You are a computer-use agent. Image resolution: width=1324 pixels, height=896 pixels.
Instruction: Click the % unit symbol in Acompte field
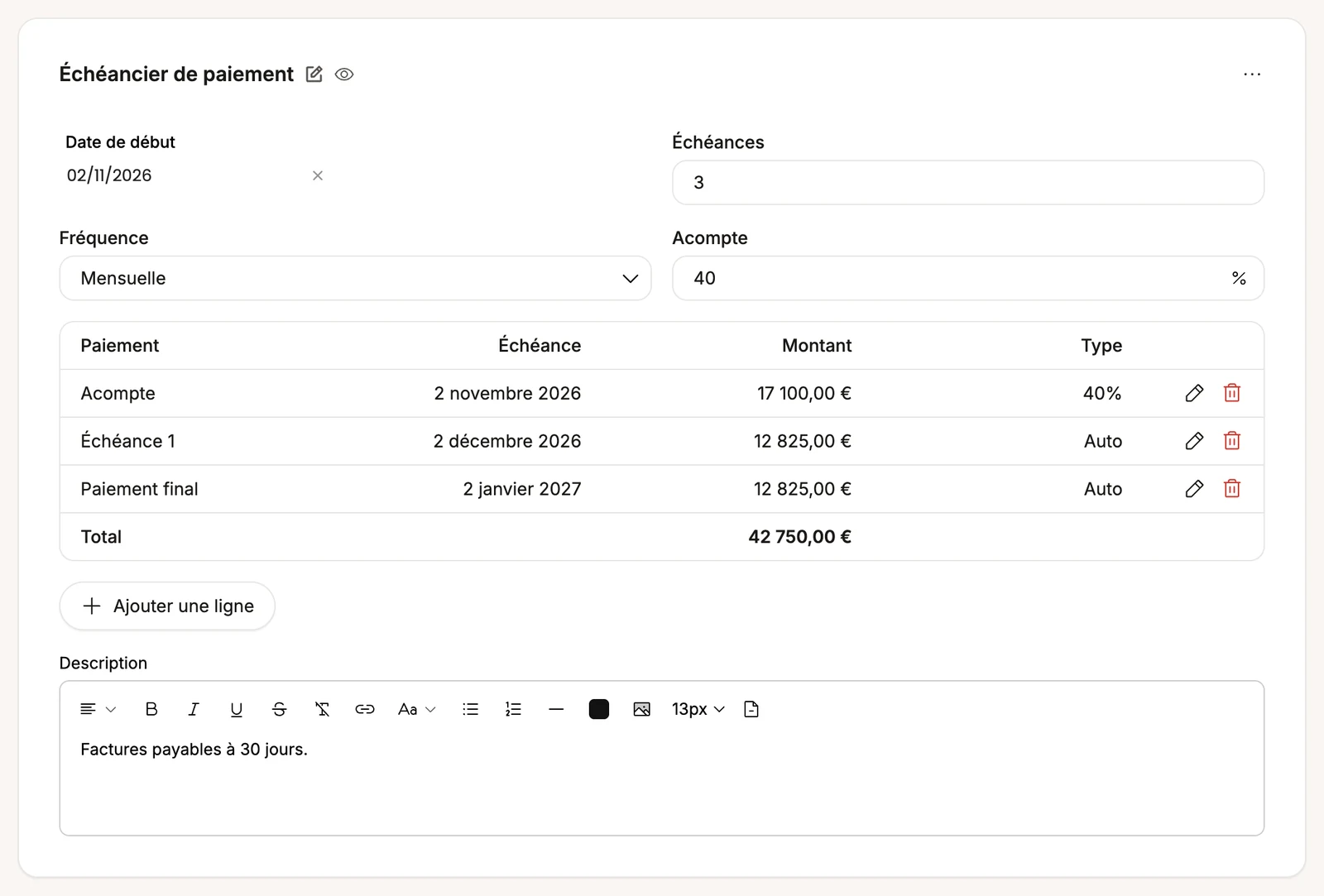pos(1239,279)
